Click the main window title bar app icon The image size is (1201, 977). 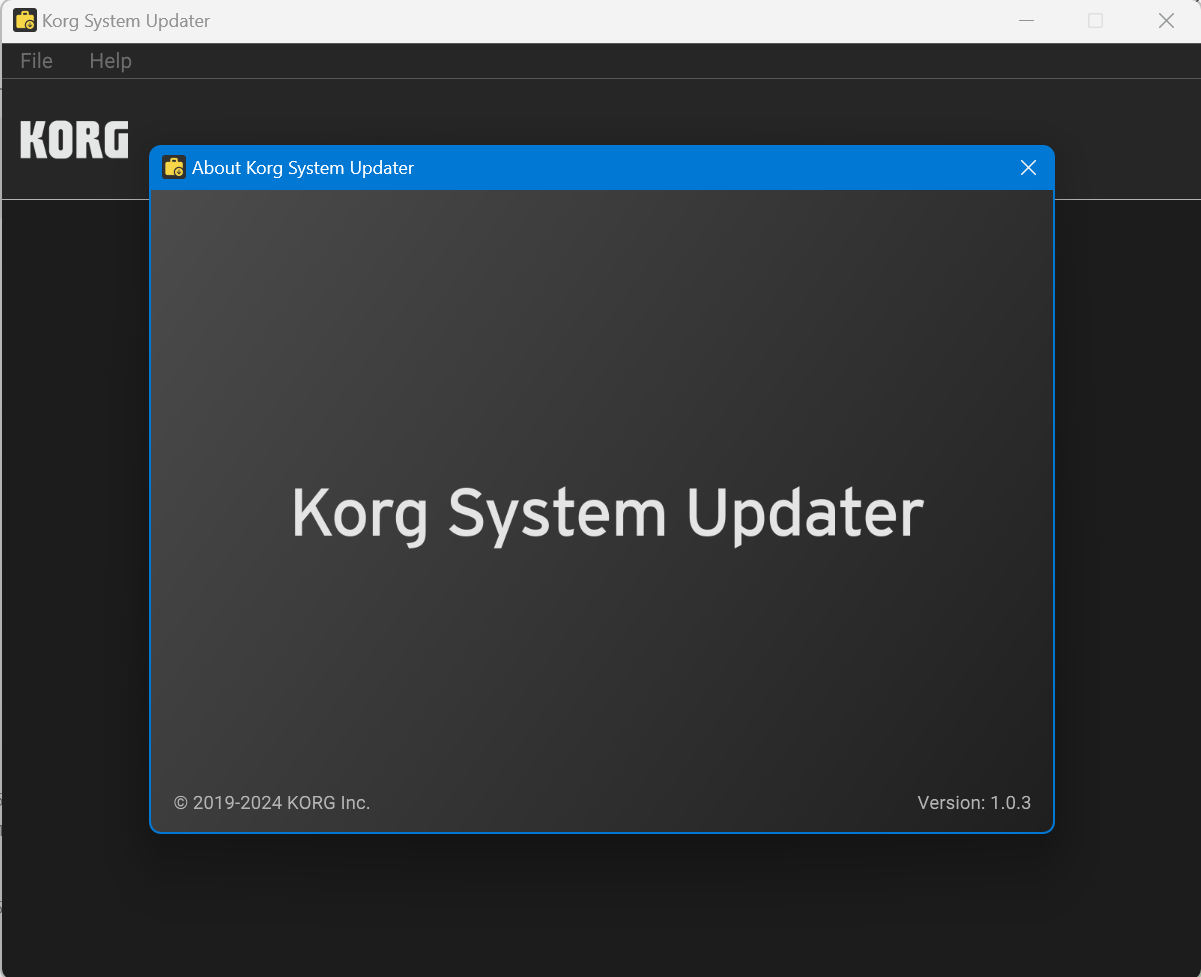pyautogui.click(x=25, y=20)
